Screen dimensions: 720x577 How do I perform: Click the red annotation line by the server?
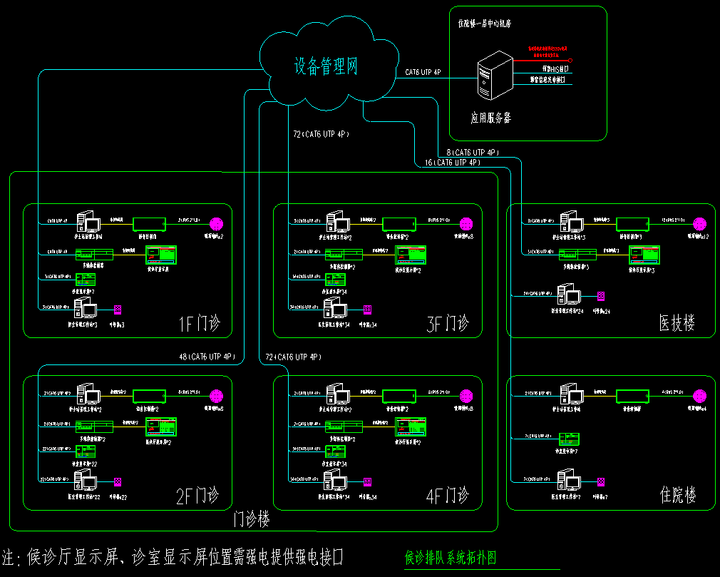[x=542, y=60]
